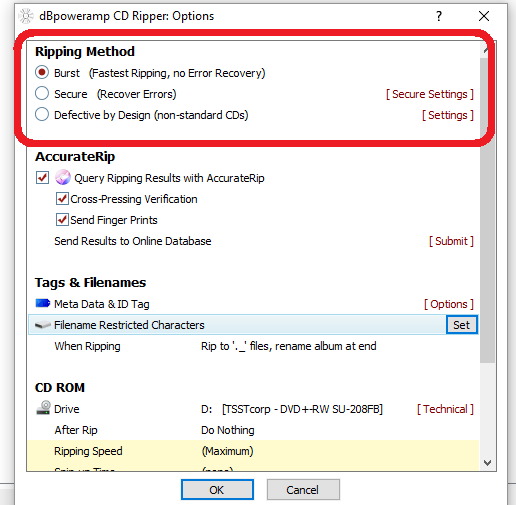This screenshot has width=516, height=505.
Task: Close the Options dialog window
Action: click(x=484, y=16)
